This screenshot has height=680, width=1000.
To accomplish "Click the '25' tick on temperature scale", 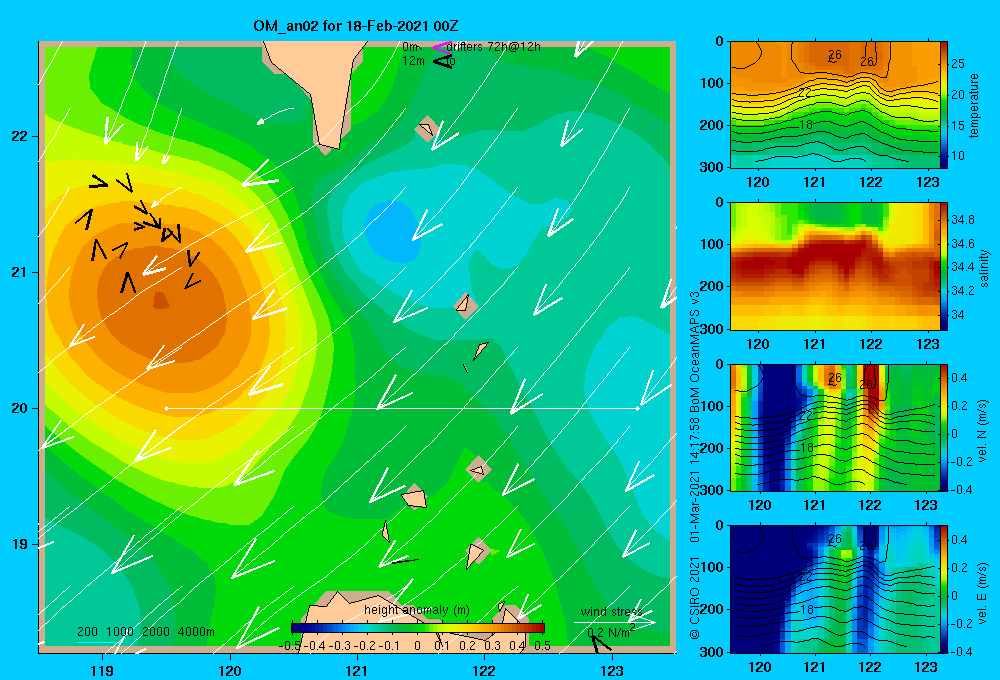I will click(x=958, y=64).
